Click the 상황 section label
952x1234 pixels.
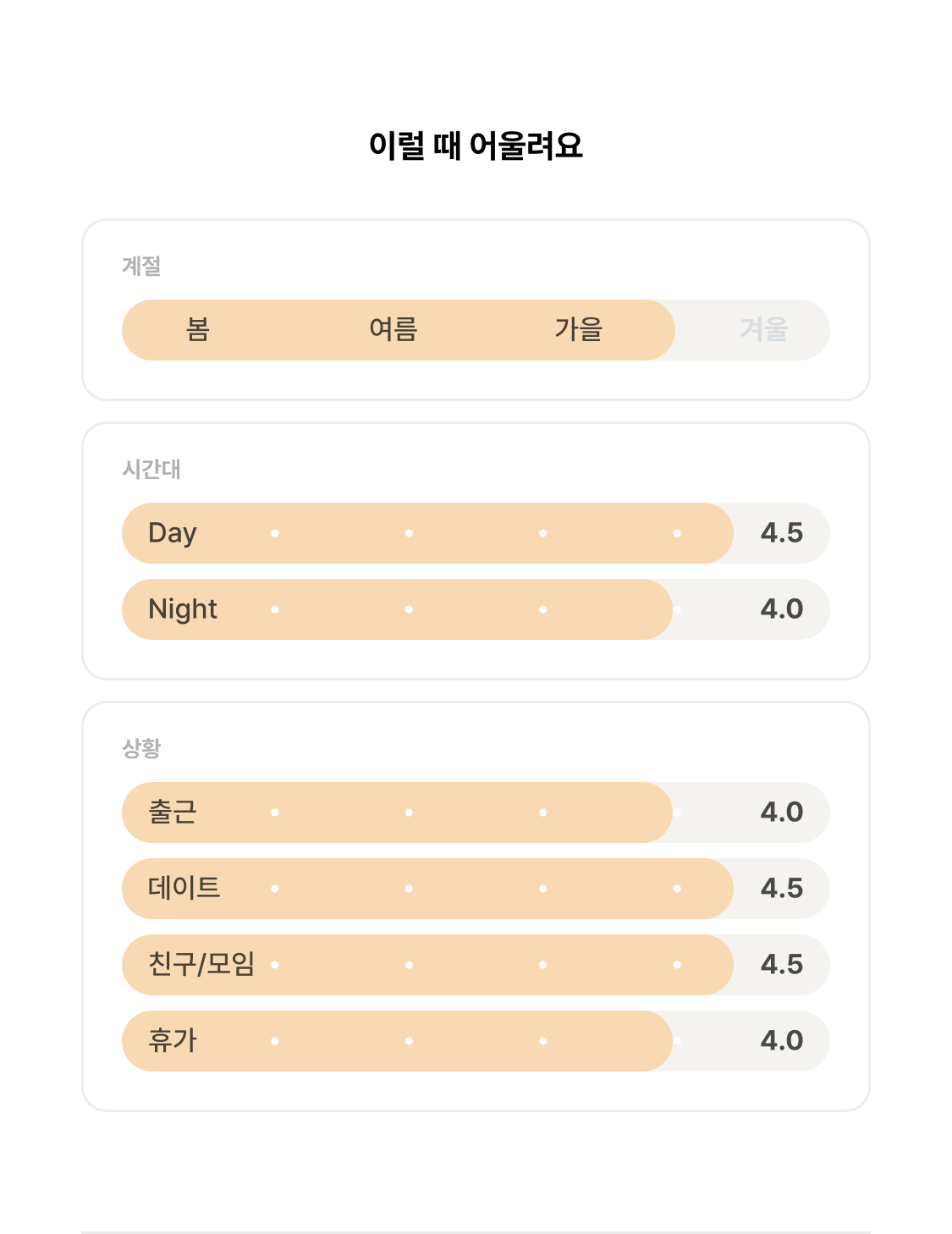coord(141,748)
